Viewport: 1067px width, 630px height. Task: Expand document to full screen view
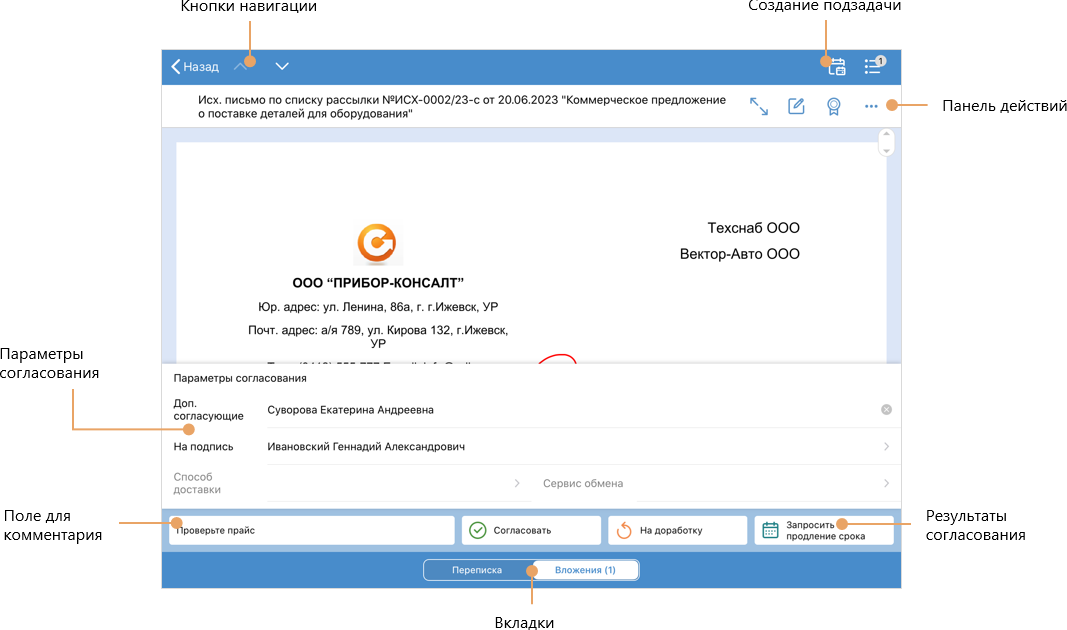tap(759, 107)
